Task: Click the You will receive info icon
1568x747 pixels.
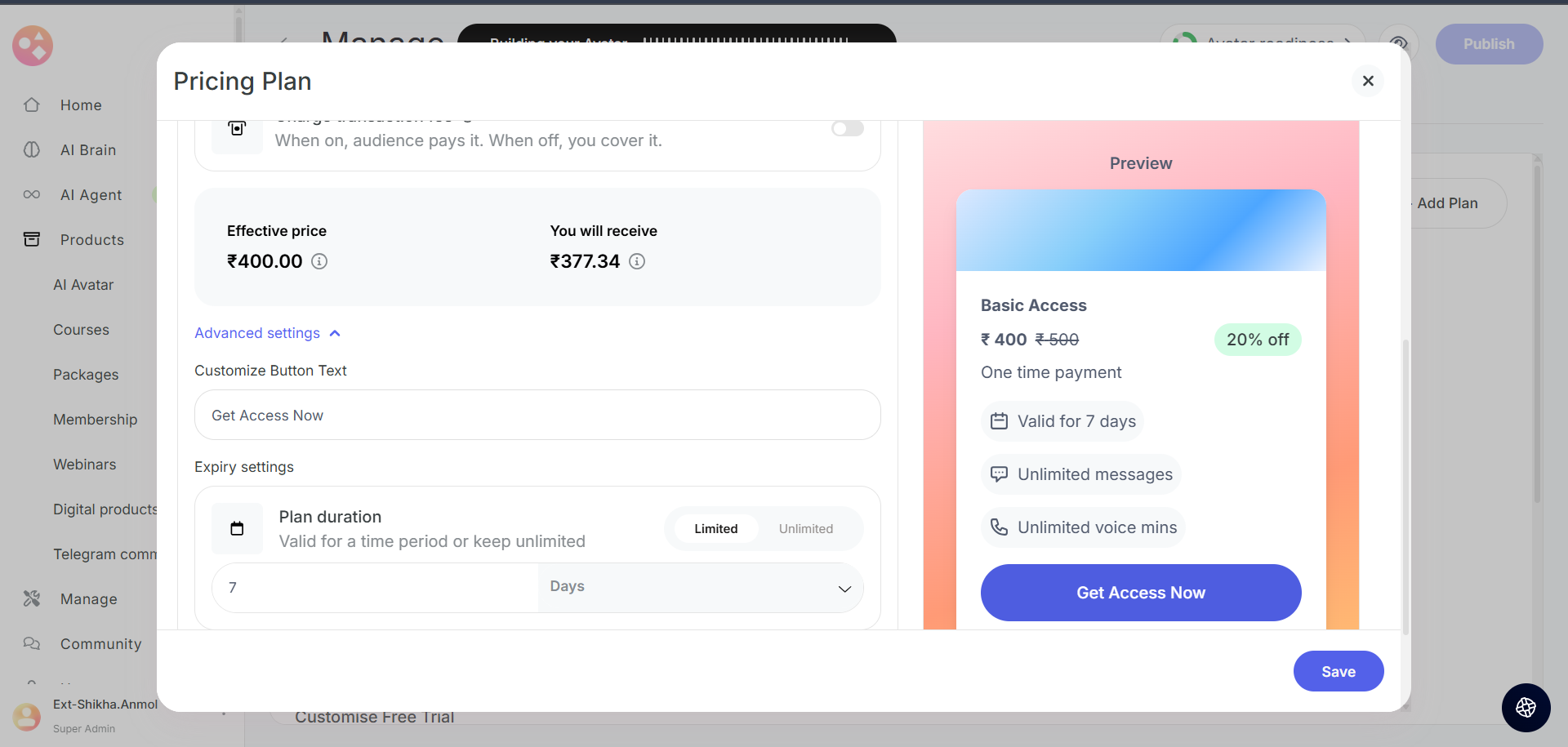Action: tap(637, 261)
